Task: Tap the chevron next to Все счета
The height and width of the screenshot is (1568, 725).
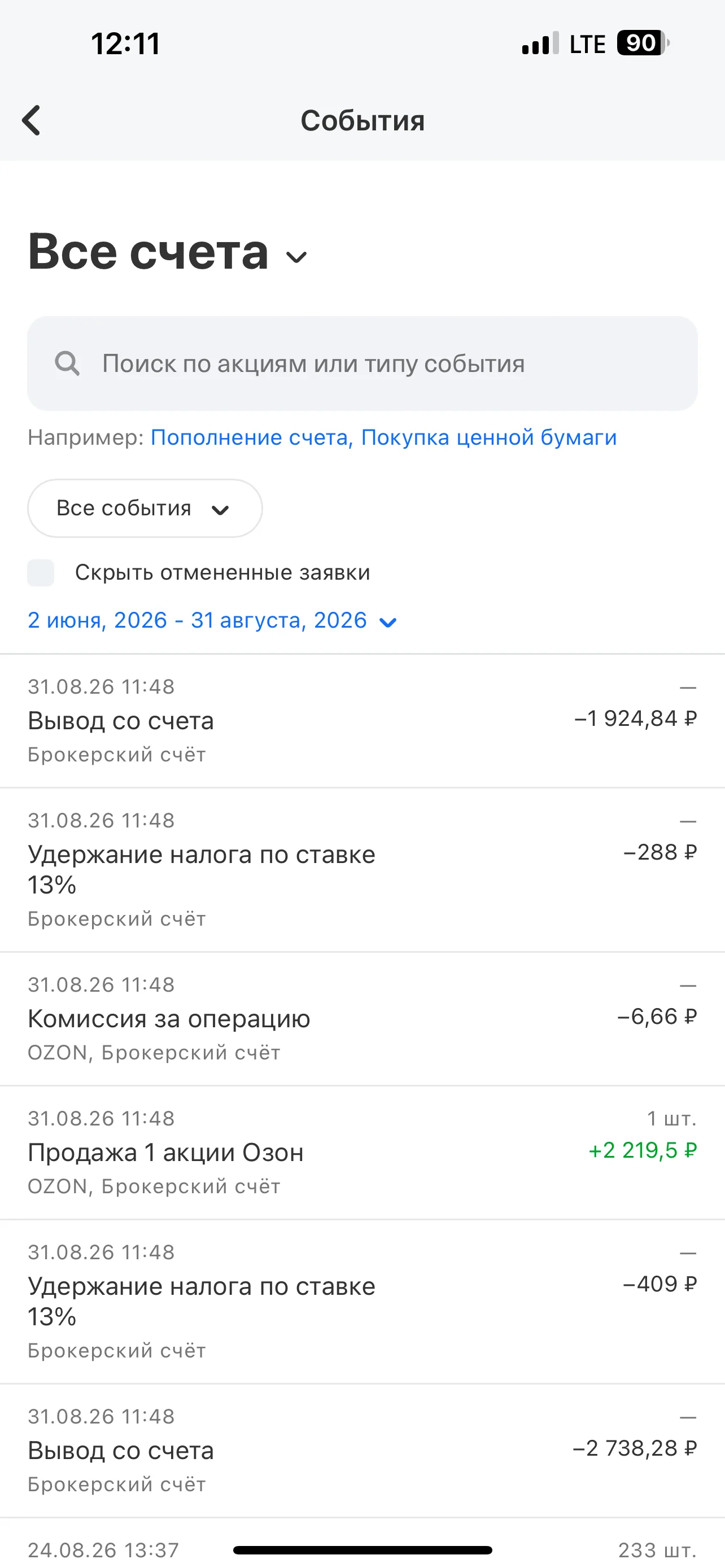Action: click(296, 257)
